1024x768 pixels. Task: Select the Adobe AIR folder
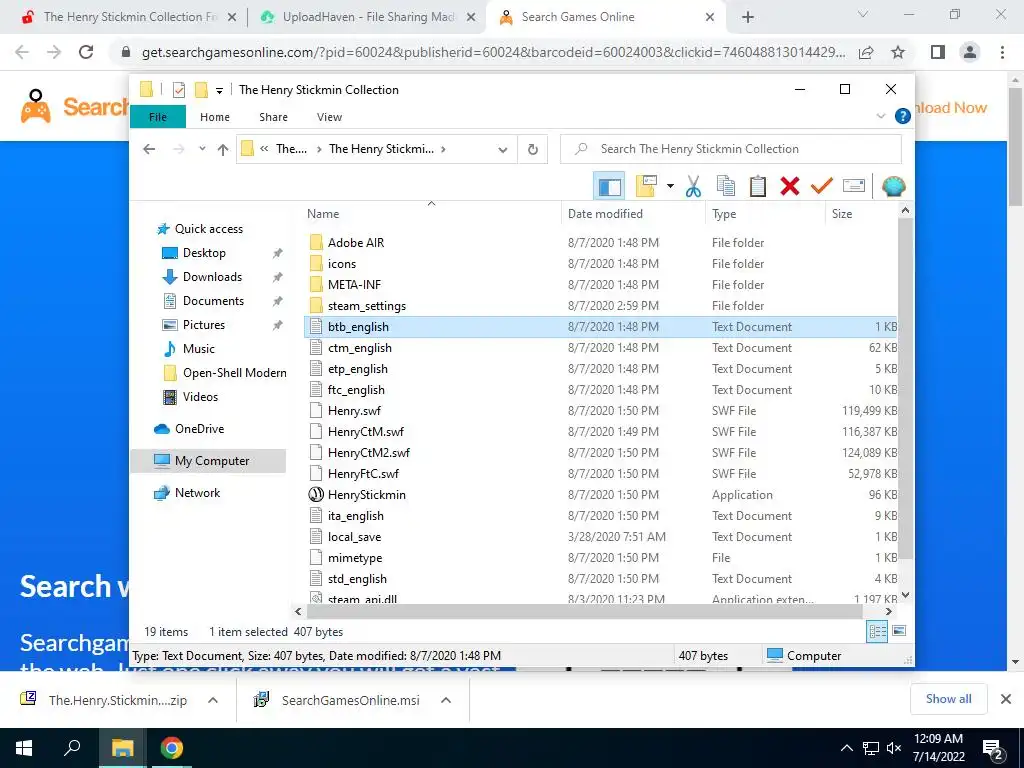[355, 242]
